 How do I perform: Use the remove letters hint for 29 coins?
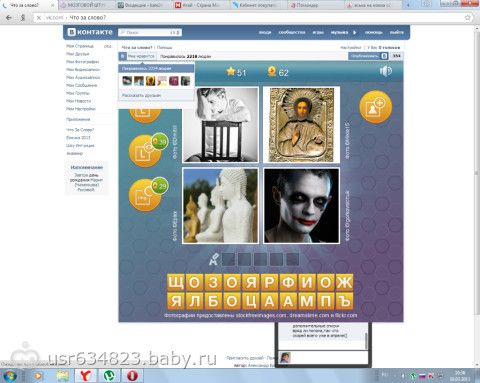[x=145, y=195]
